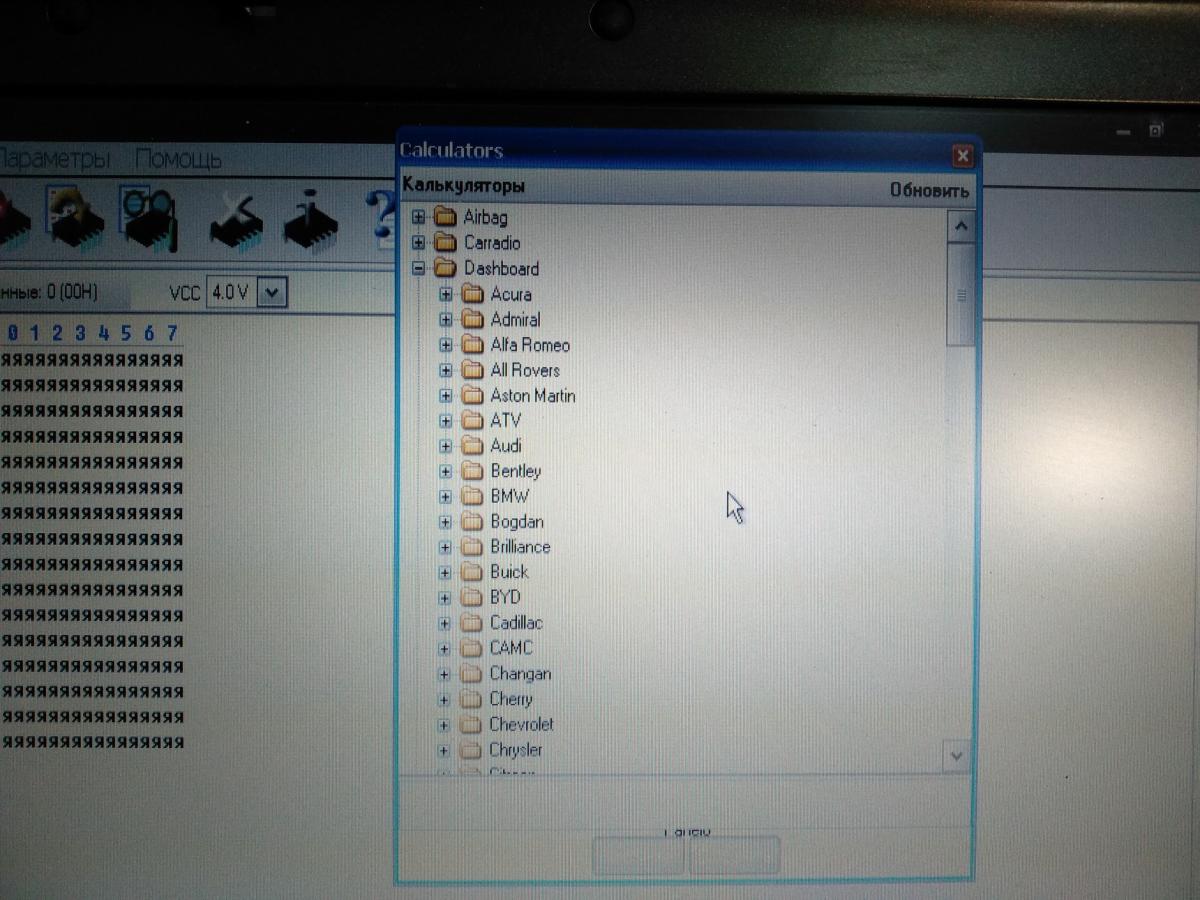Expand the Aston Martin folder
The height and width of the screenshot is (900, 1200).
click(x=446, y=395)
